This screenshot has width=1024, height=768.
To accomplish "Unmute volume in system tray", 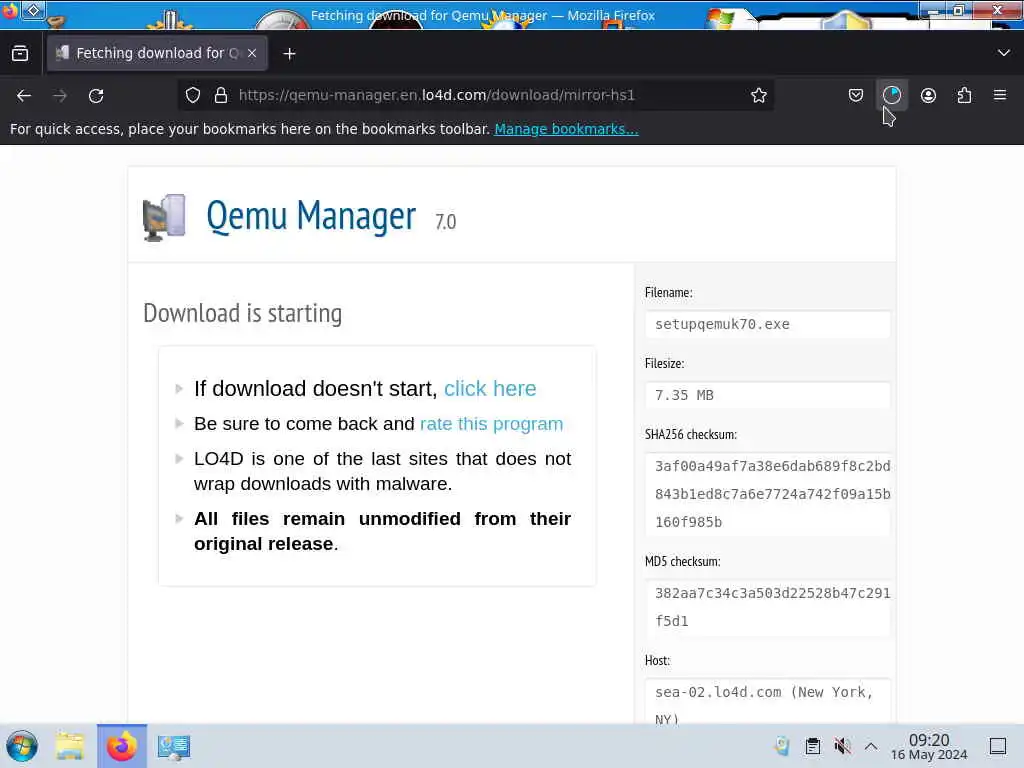I will [842, 746].
